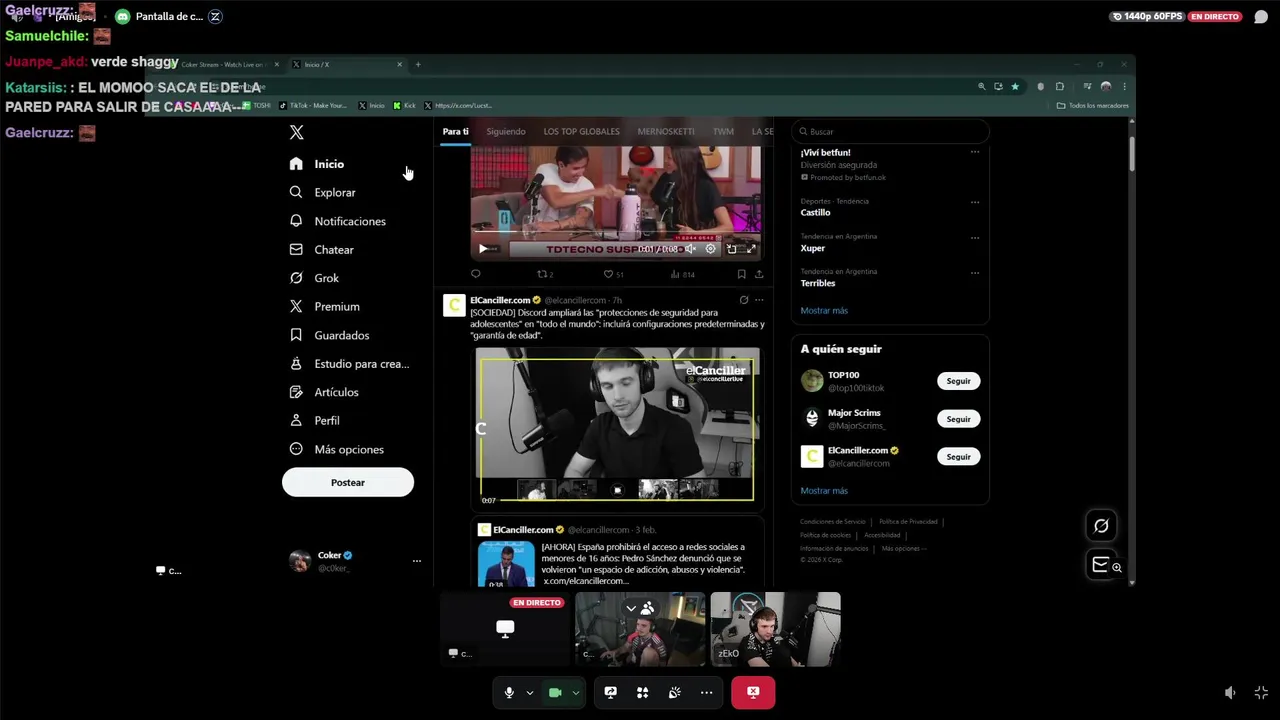Open quoted tweet video thumbnail about España
The image size is (1280, 720).
(505, 565)
